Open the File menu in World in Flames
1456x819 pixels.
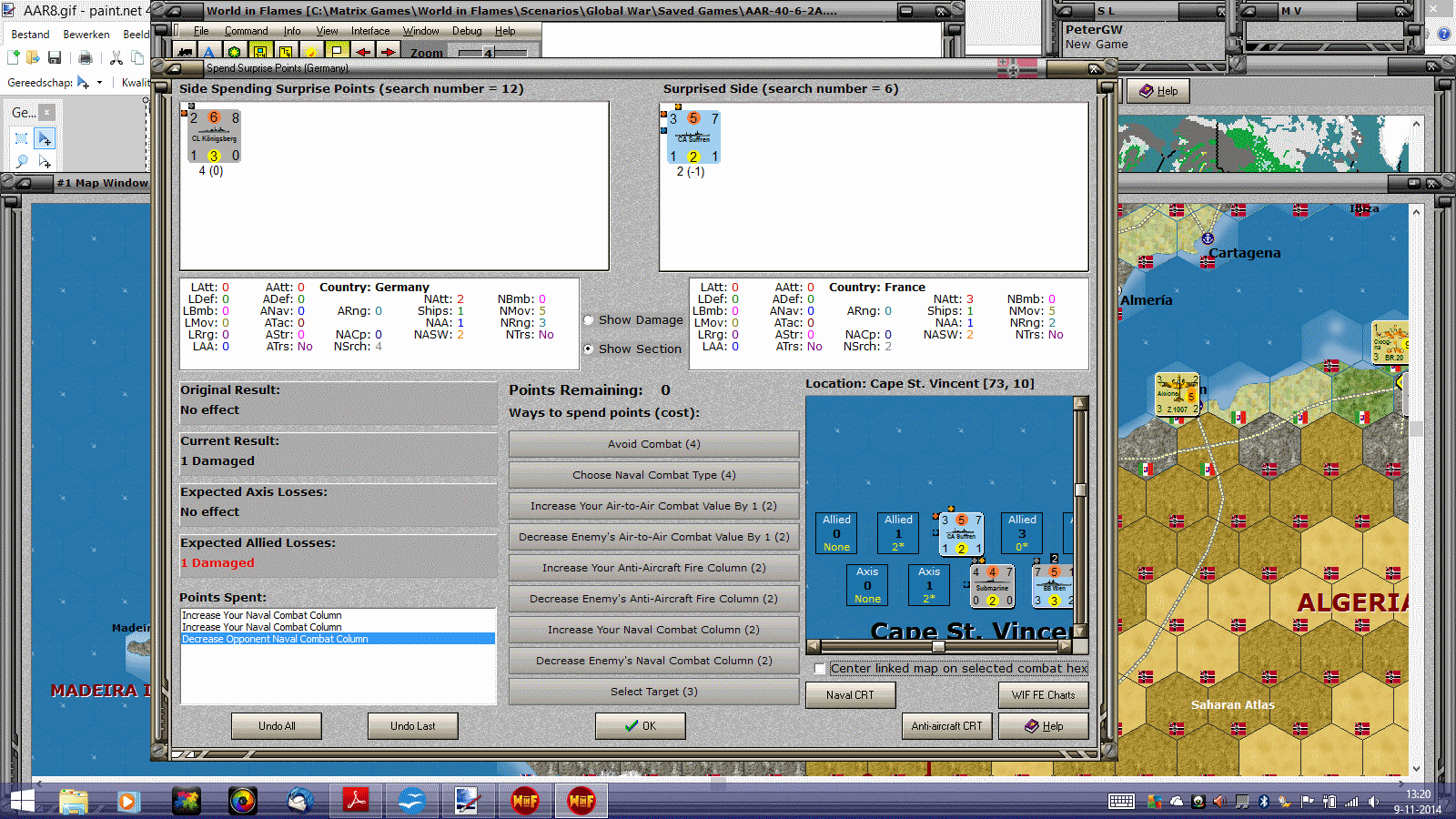coord(201,31)
